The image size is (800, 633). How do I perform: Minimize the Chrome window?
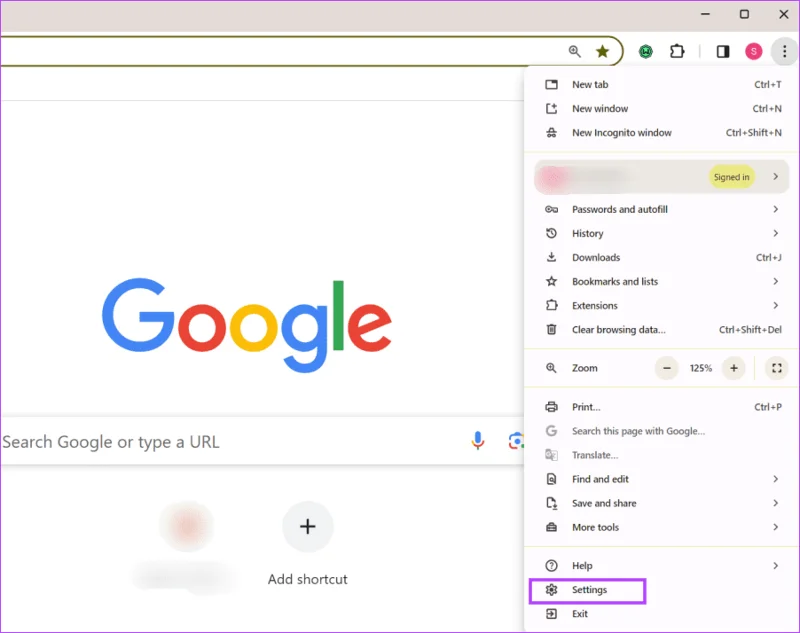tap(705, 14)
